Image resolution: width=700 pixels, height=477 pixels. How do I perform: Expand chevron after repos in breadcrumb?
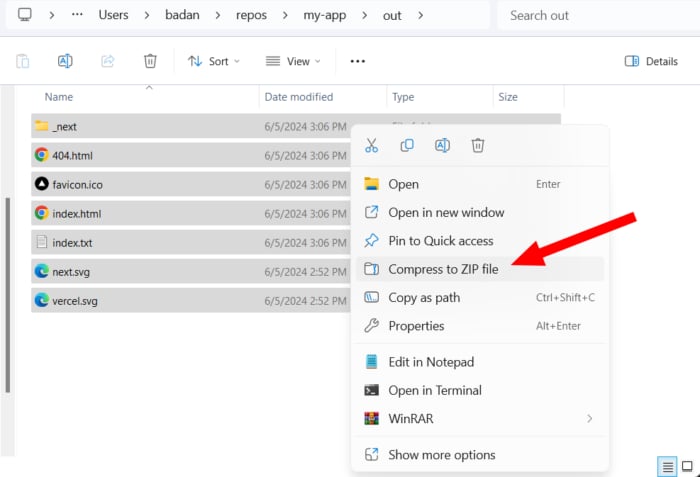point(285,15)
